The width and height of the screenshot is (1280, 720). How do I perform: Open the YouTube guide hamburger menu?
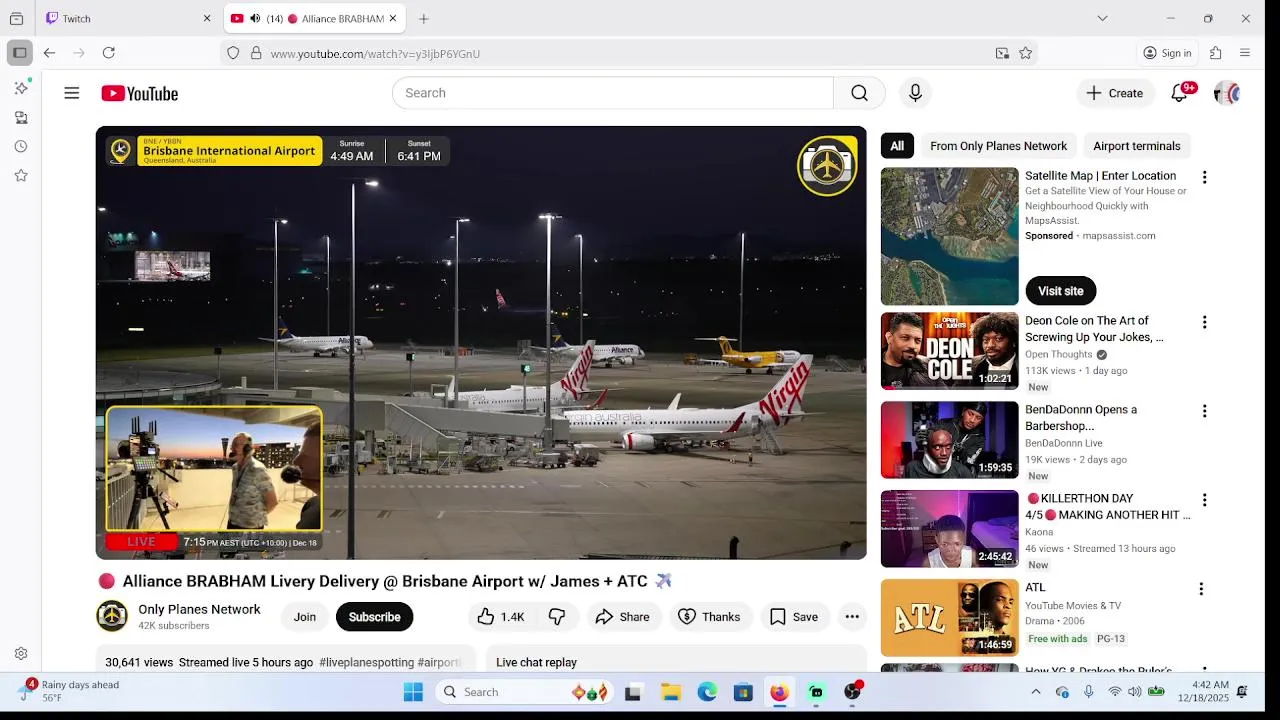72,93
